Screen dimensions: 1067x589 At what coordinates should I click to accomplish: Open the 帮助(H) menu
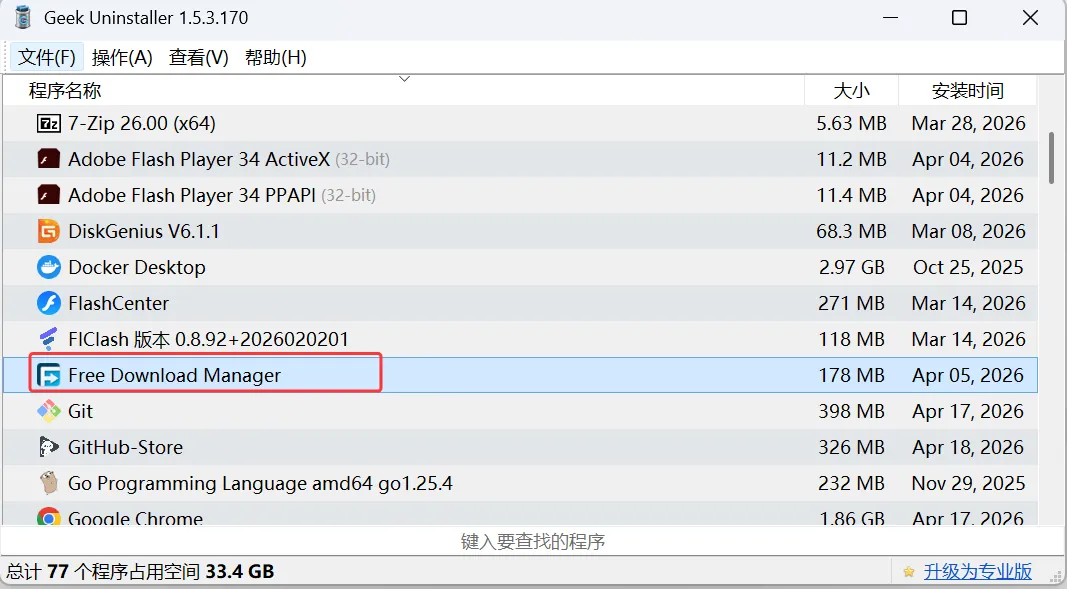pos(276,57)
